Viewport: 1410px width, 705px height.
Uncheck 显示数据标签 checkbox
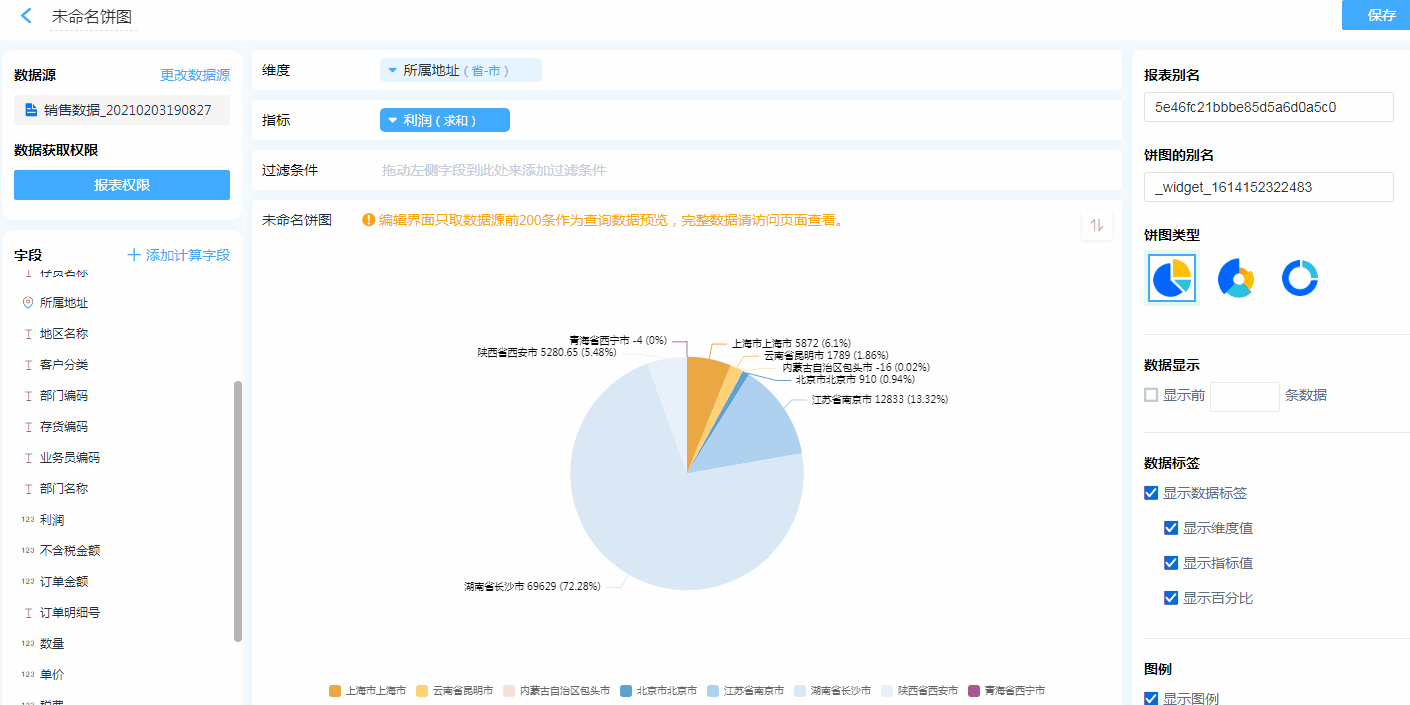(1151, 493)
